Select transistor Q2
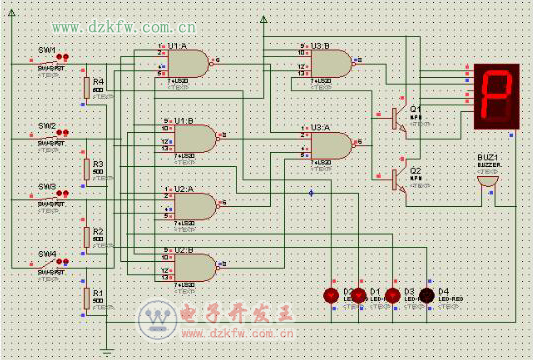This screenshot has height=360, width=533. (x=399, y=179)
